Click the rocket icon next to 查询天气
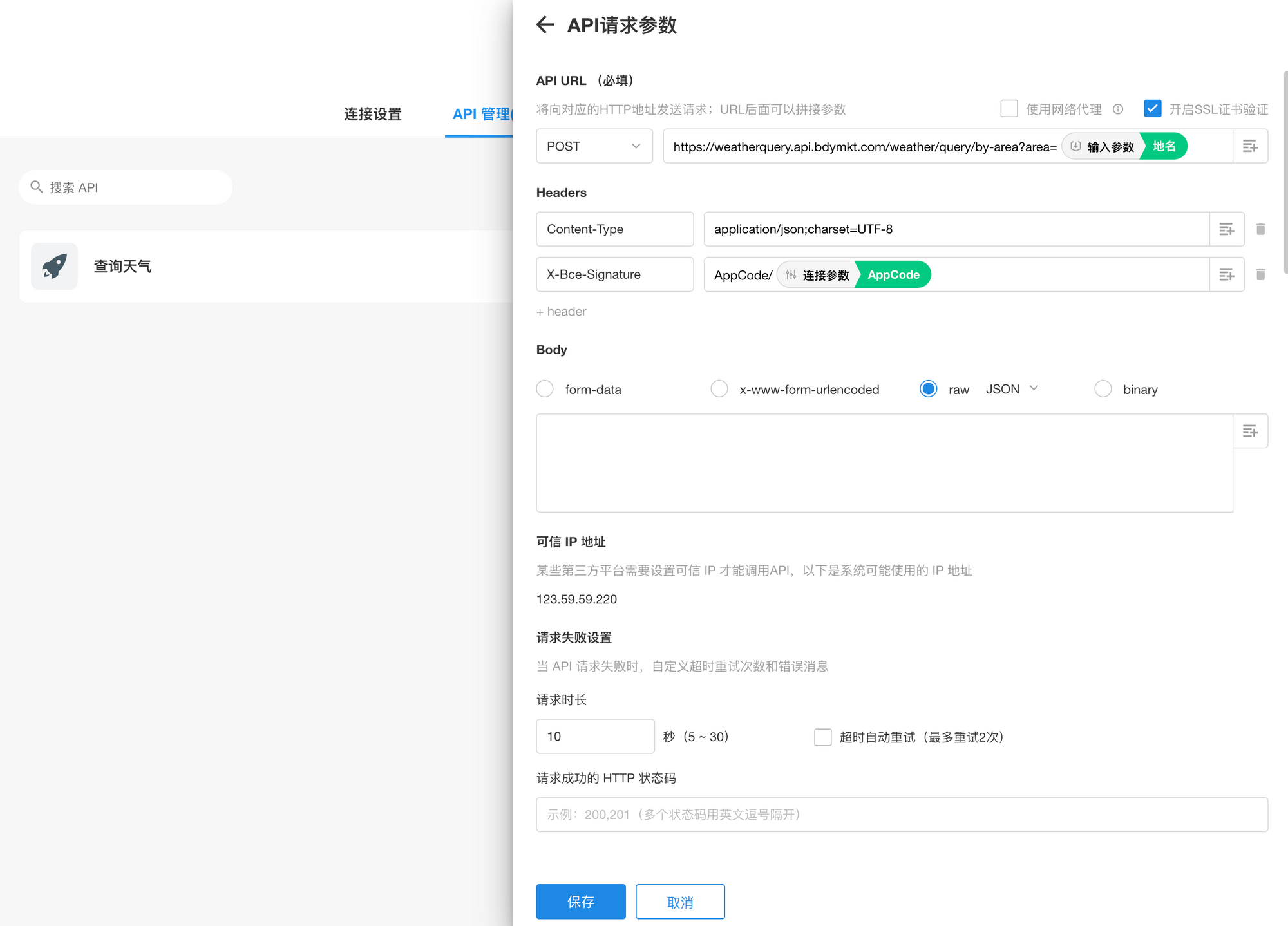 tap(54, 266)
